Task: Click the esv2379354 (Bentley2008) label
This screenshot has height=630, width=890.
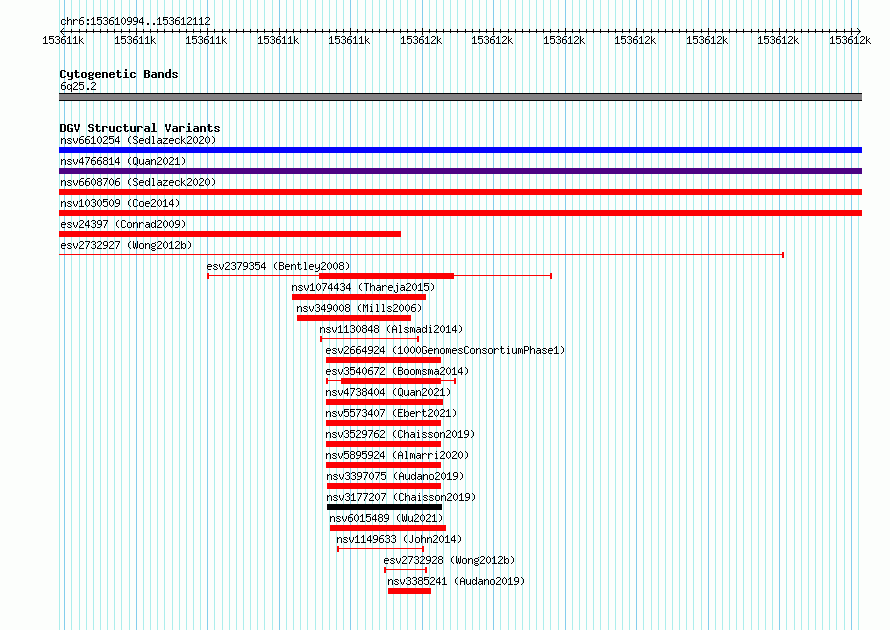Action: tap(278, 266)
